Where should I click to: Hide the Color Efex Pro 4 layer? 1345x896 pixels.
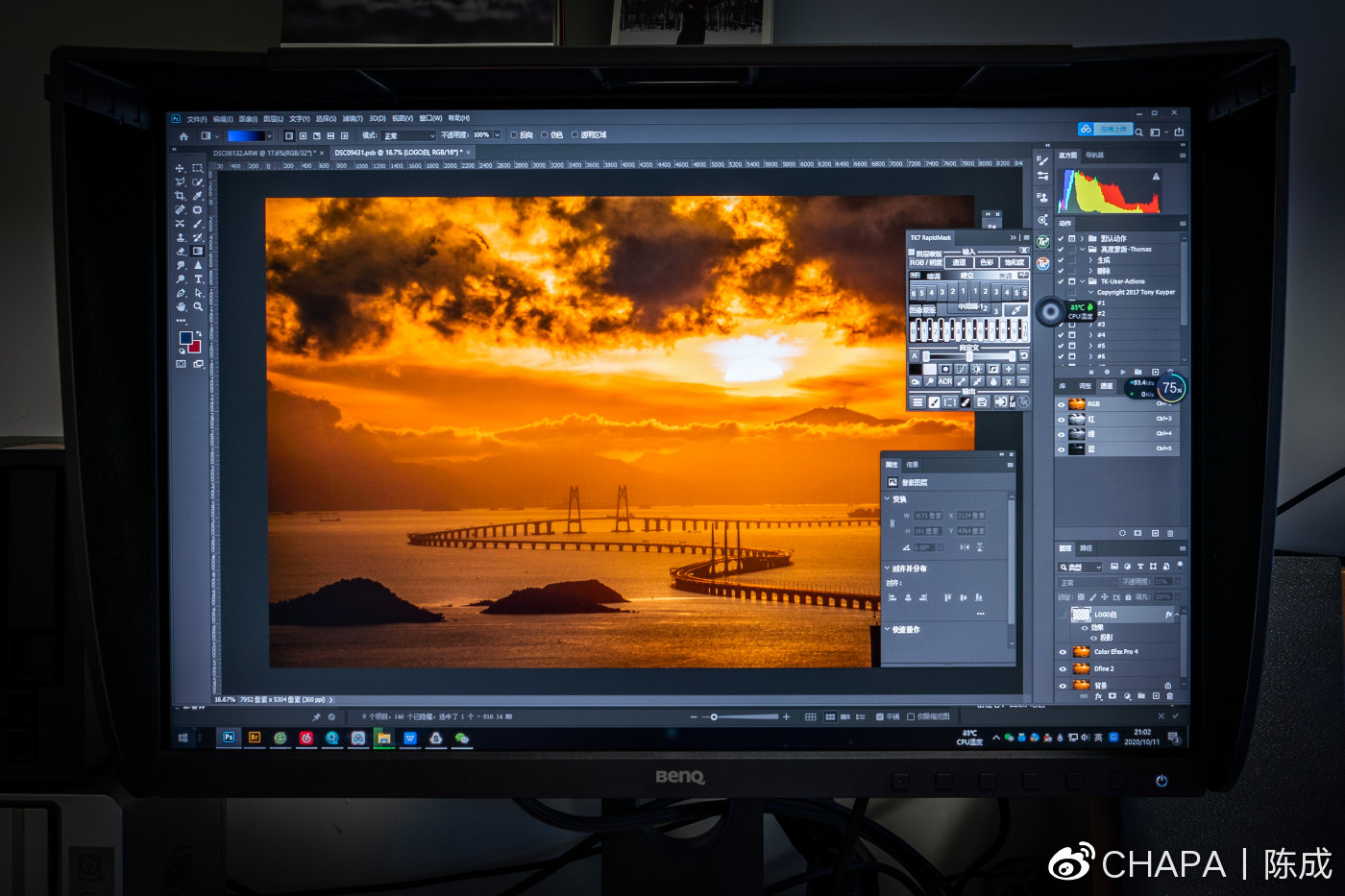[x=1063, y=652]
